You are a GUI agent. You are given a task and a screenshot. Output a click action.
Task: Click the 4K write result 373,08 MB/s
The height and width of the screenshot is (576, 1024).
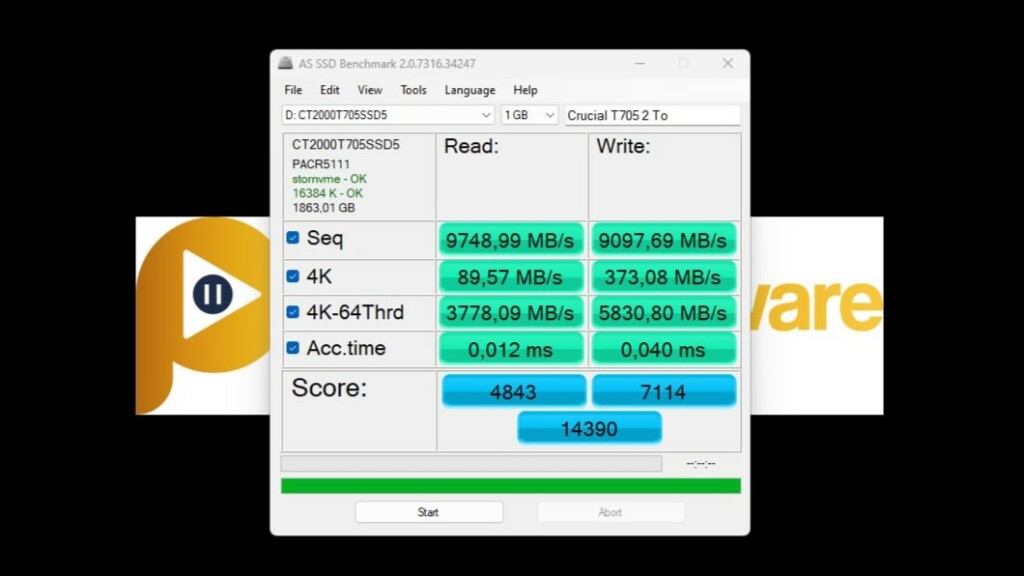663,277
